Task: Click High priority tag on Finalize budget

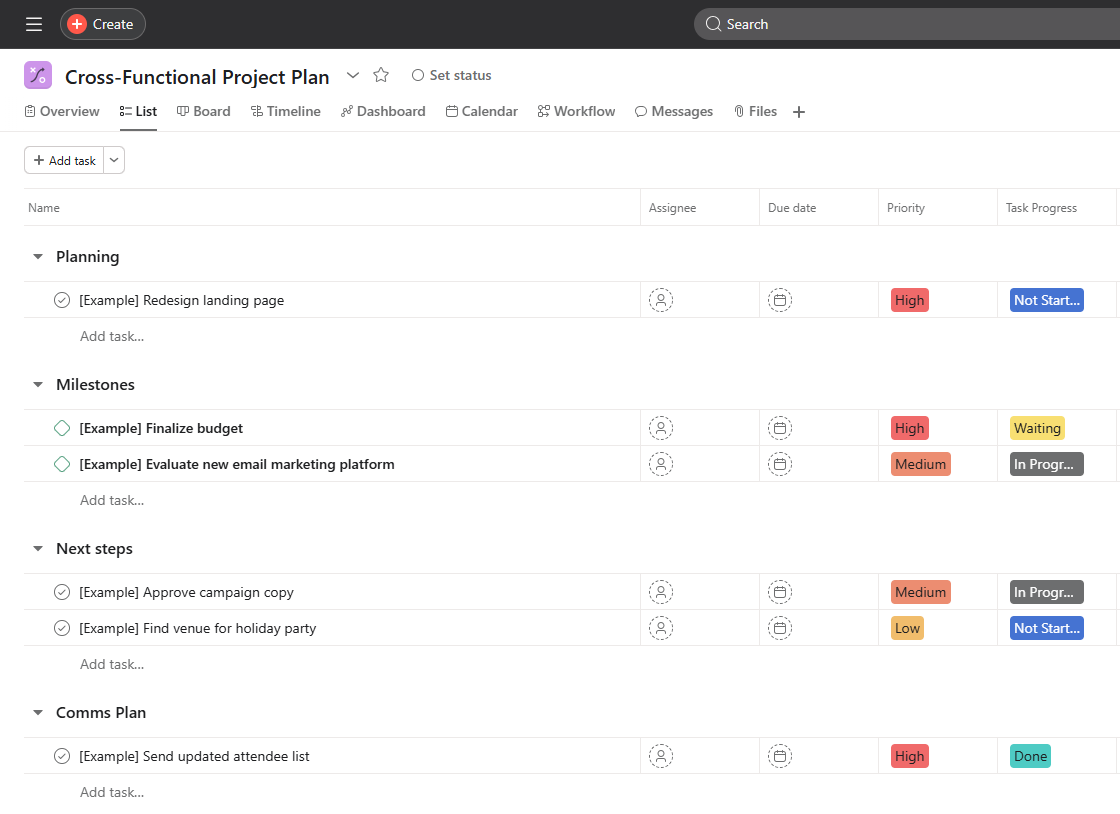Action: click(909, 428)
